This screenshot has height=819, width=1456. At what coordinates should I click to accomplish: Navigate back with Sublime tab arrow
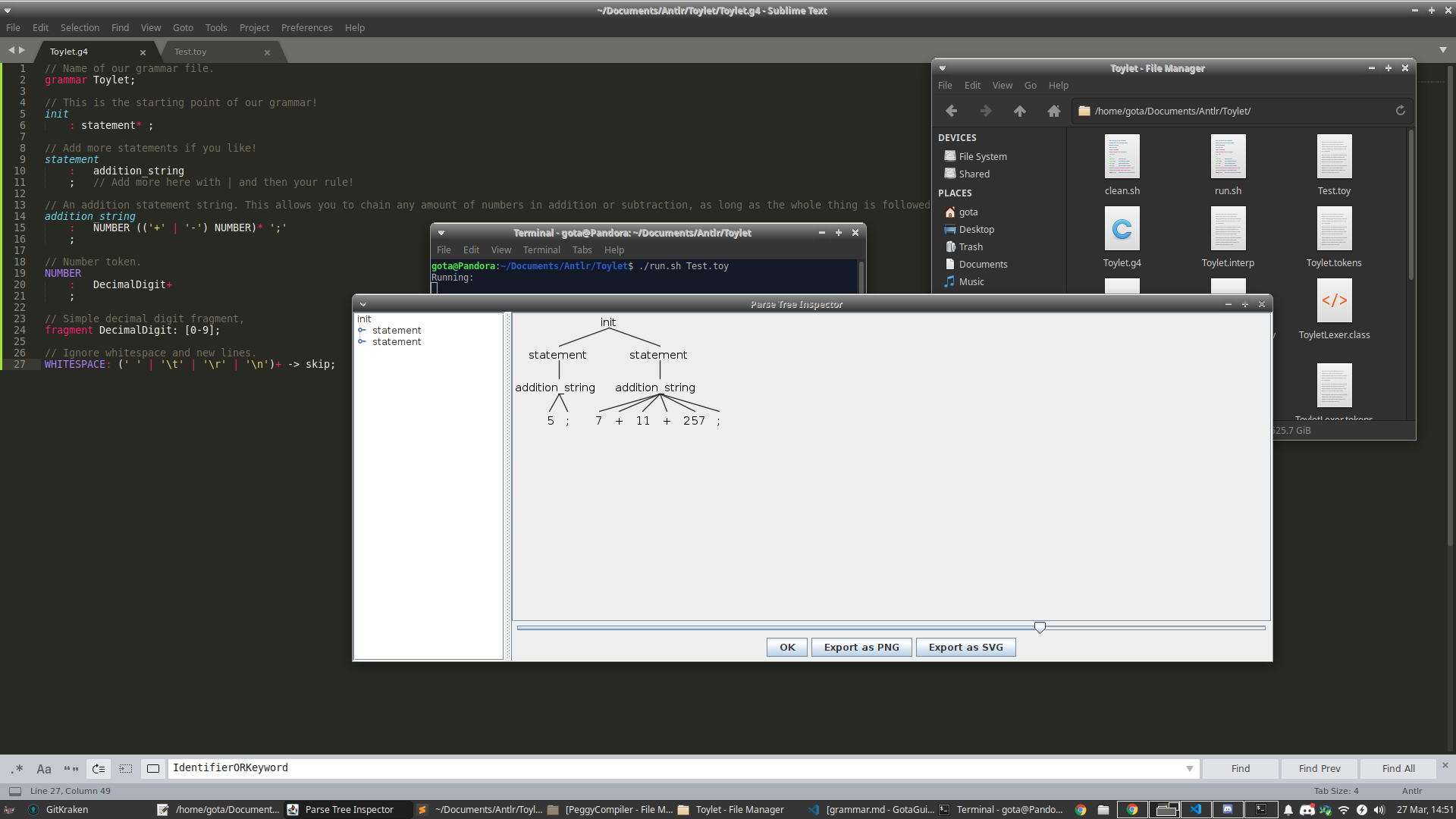[11, 50]
